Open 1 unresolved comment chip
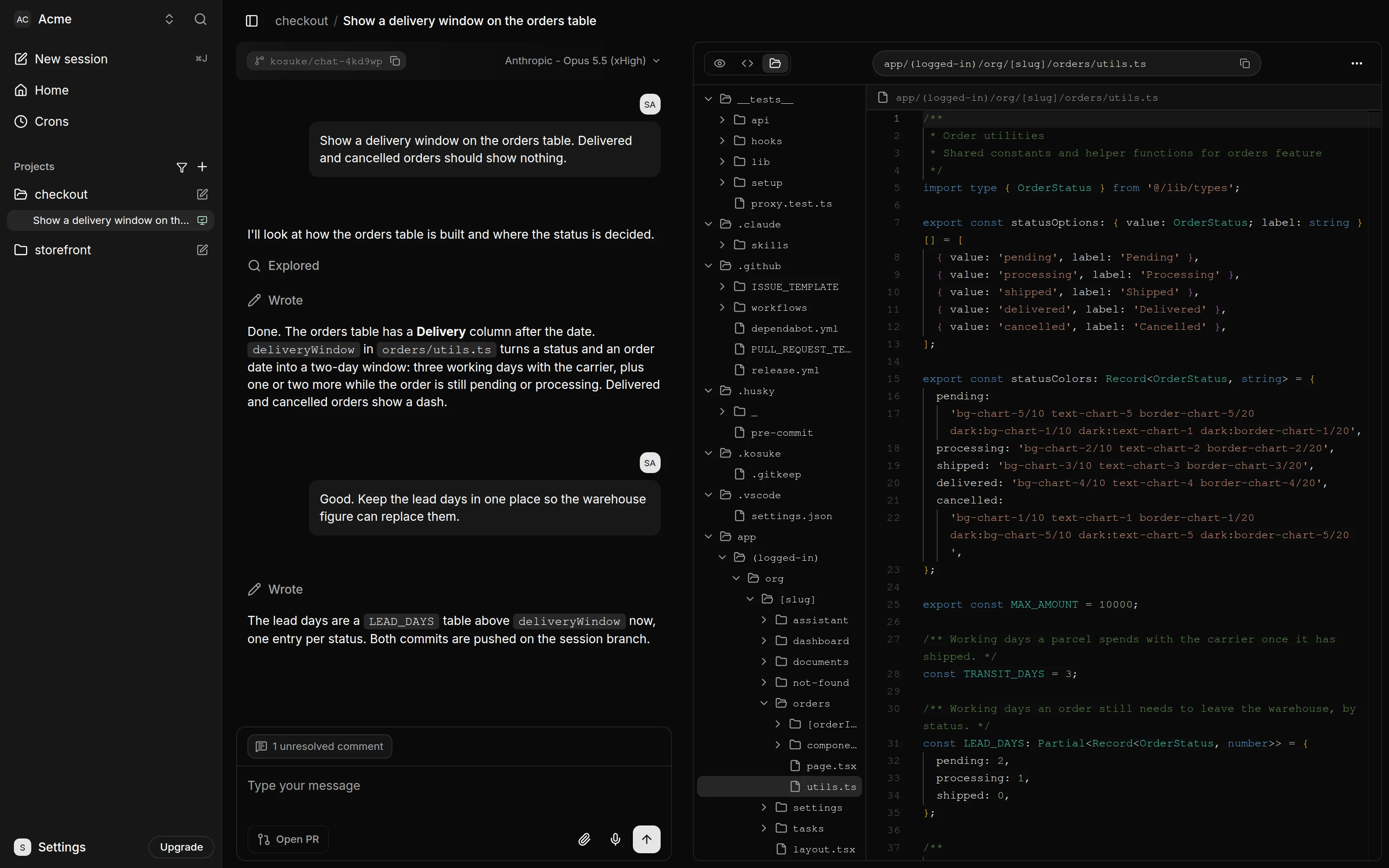Screen dimensions: 1389x868 click(320, 746)
